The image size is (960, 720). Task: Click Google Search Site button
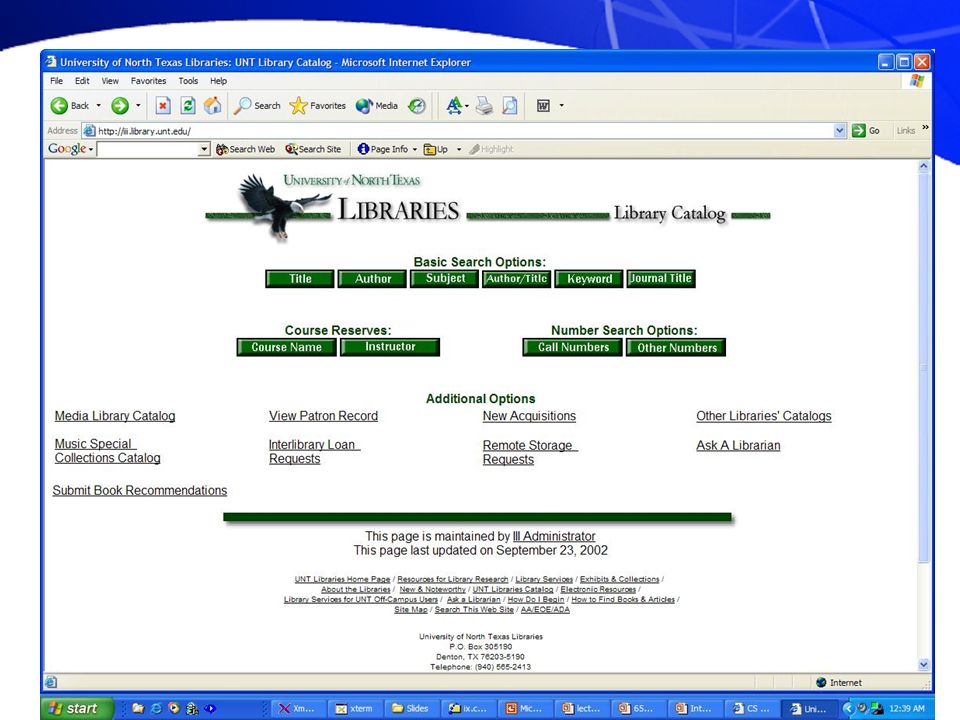click(313, 149)
